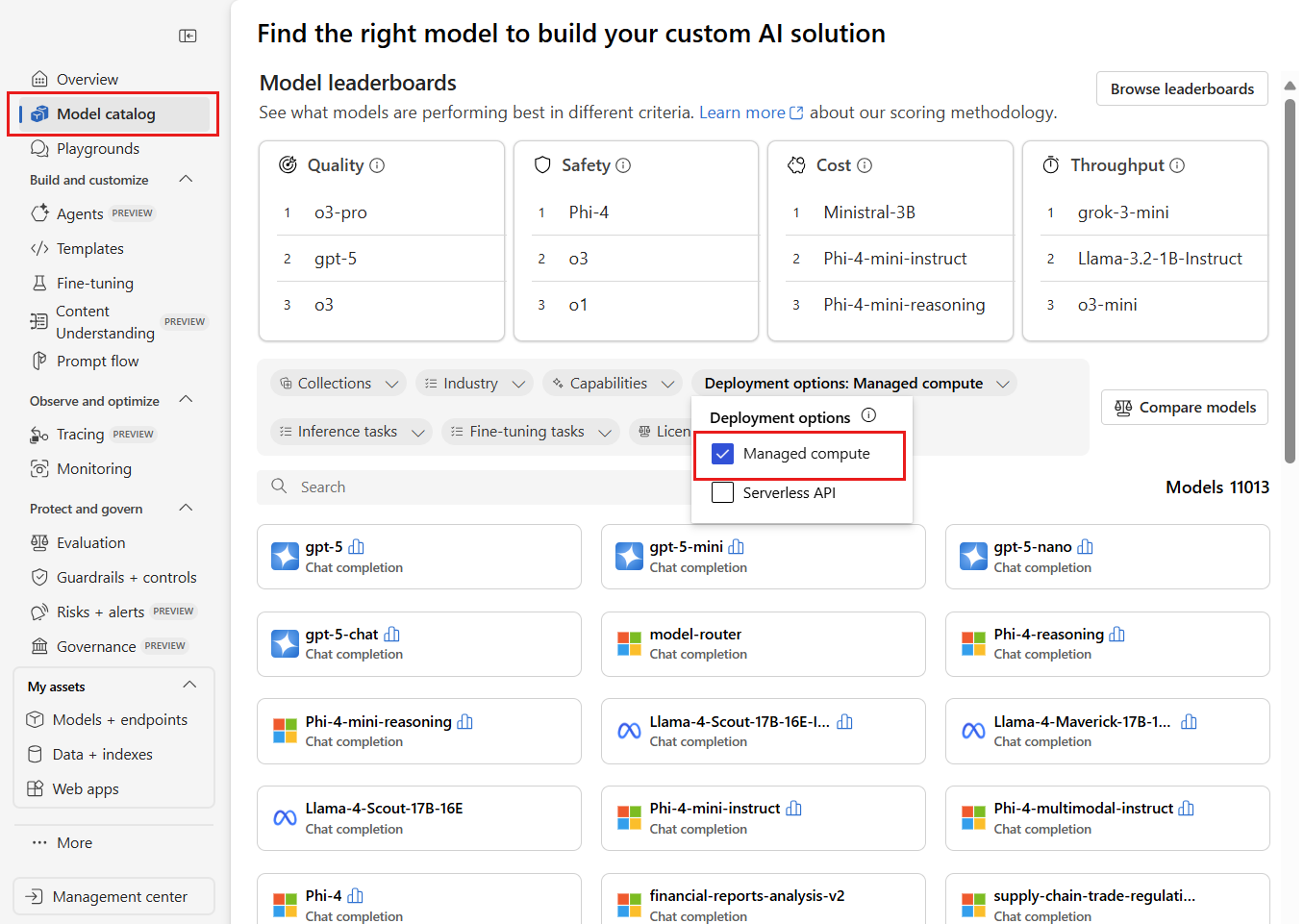This screenshot has width=1304, height=924.
Task: Click the Monitoring sidebar icon
Action: click(39, 468)
